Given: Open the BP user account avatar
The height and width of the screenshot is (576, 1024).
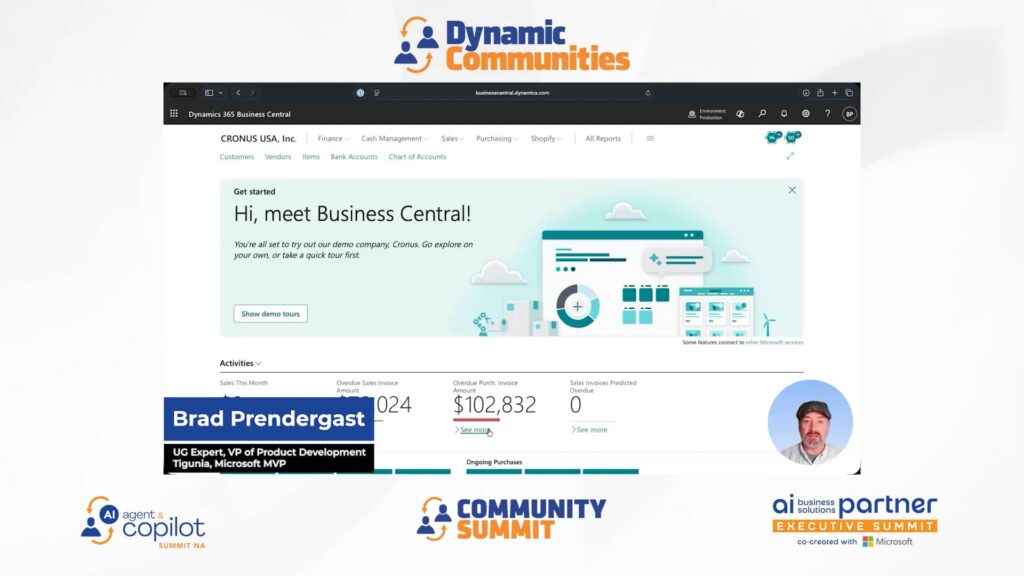Looking at the screenshot, I should click(x=849, y=114).
